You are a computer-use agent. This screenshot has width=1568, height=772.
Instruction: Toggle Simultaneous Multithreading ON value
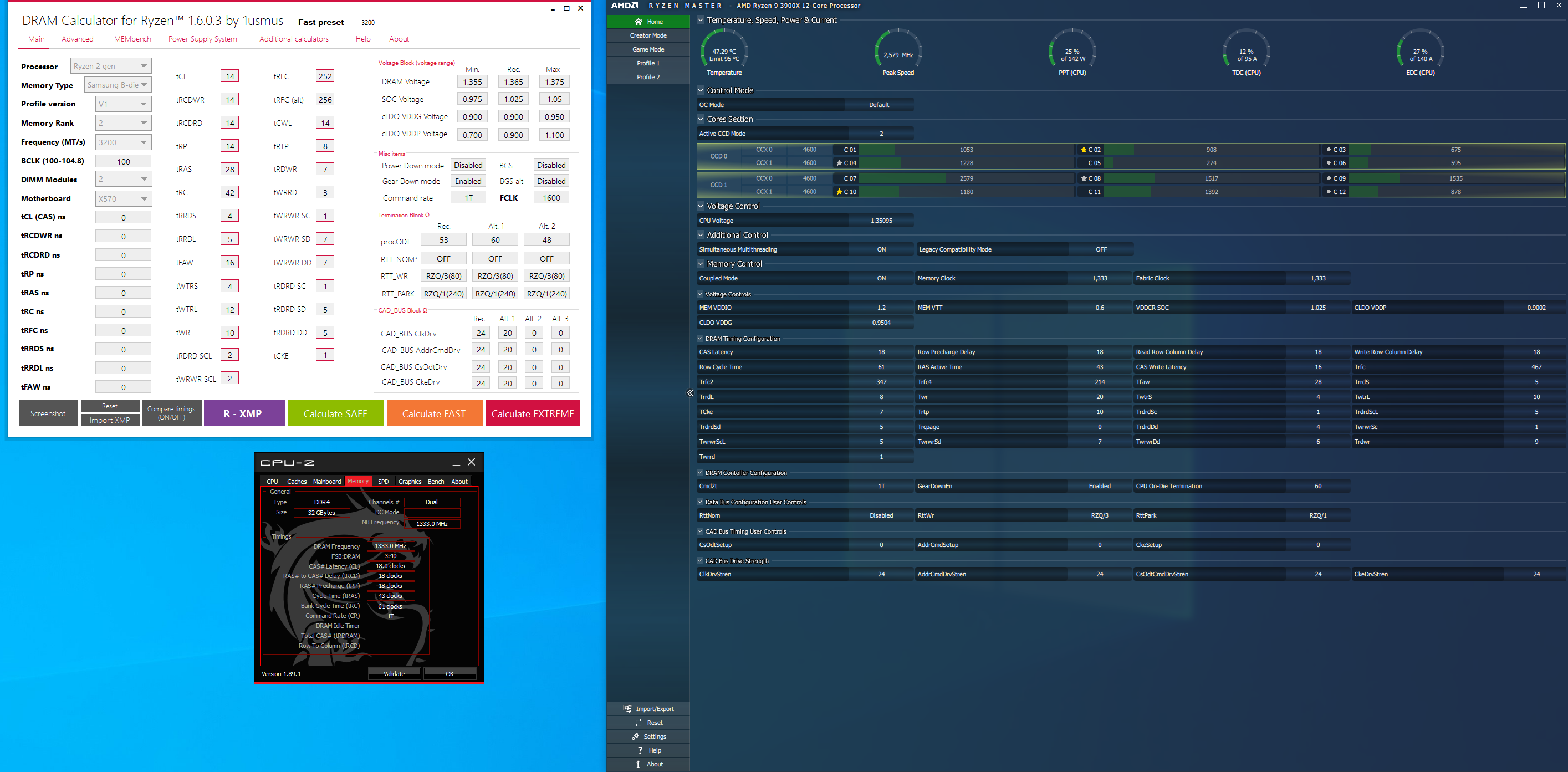(881, 249)
